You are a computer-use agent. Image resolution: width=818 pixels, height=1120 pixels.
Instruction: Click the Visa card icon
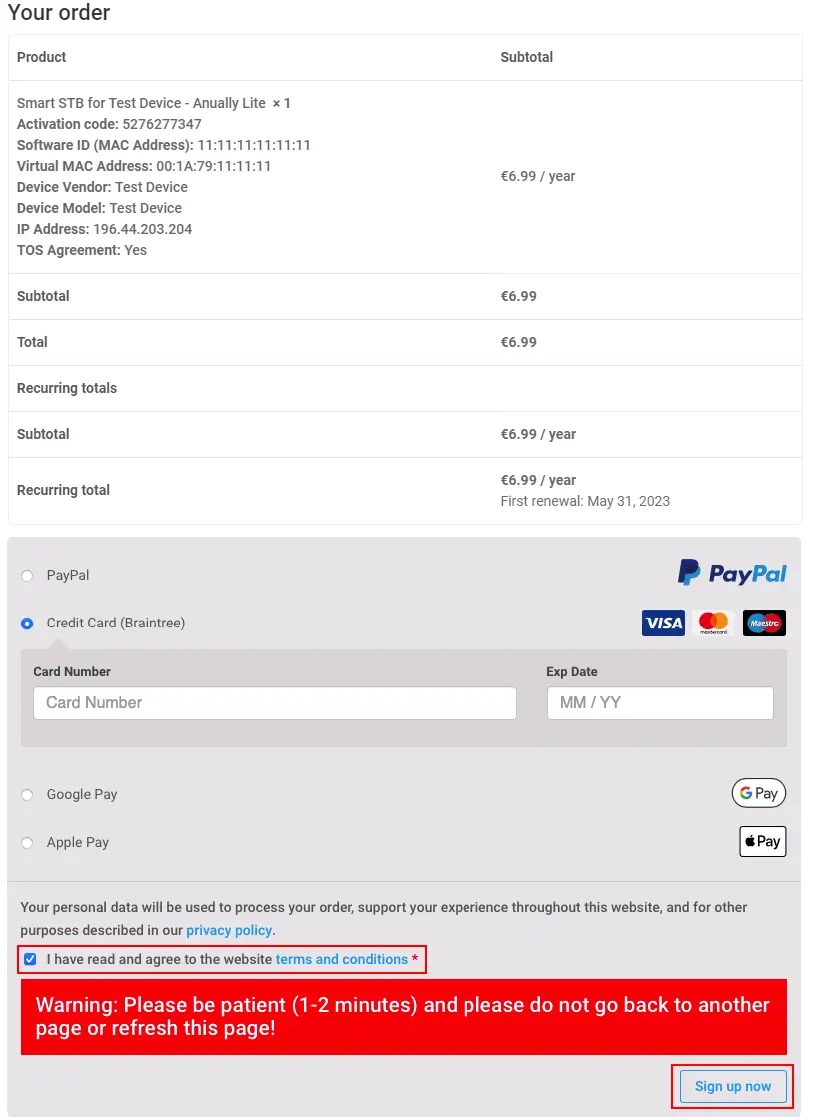tap(663, 623)
